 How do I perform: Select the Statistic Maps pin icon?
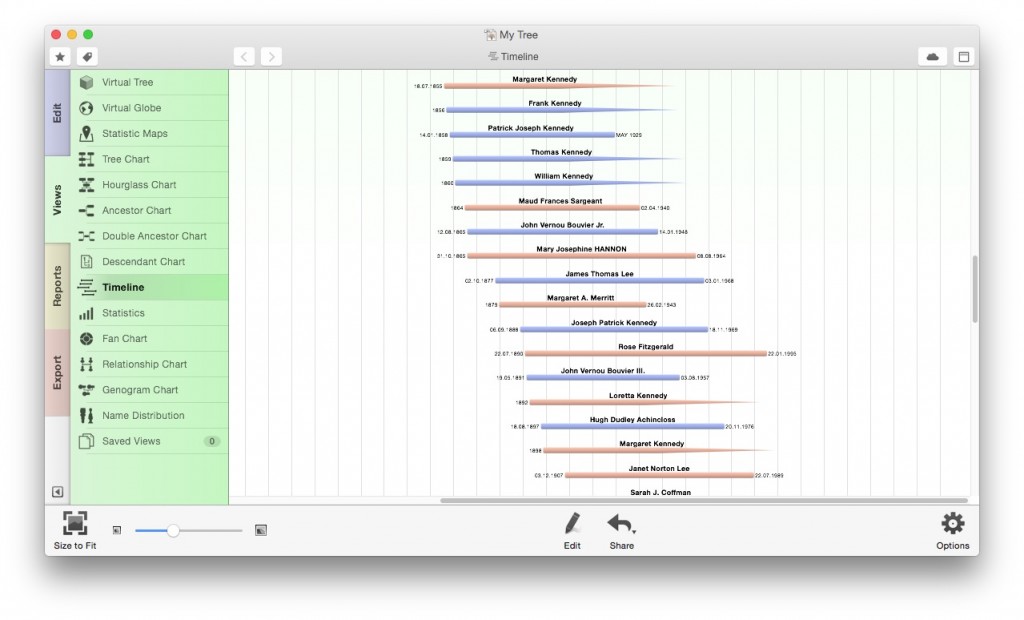(x=86, y=133)
